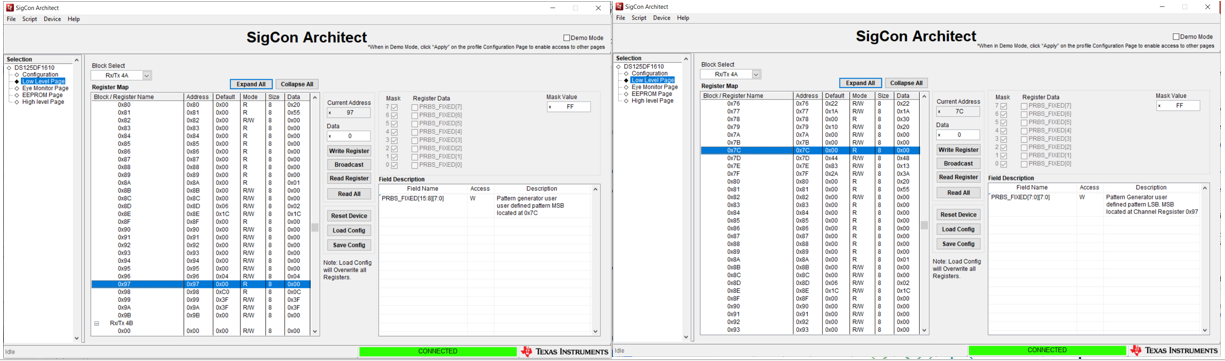
Task: Click Current Address field in left window
Action: click(x=349, y=113)
